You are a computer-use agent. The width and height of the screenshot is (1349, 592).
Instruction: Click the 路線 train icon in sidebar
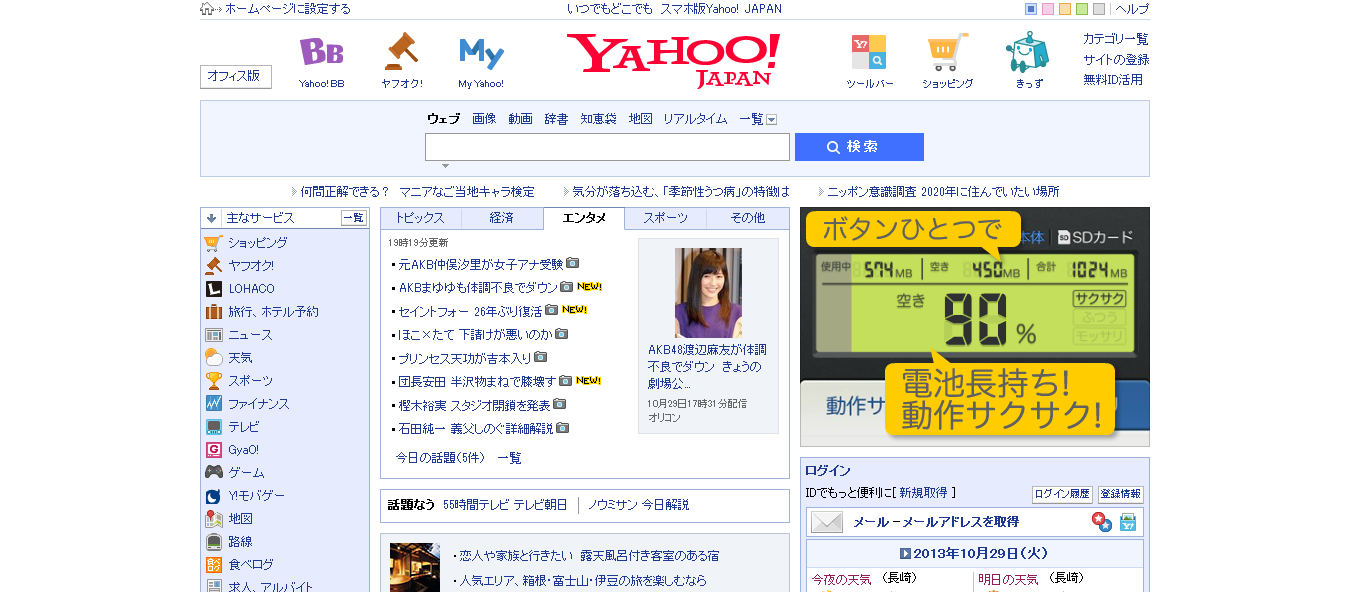[213, 542]
